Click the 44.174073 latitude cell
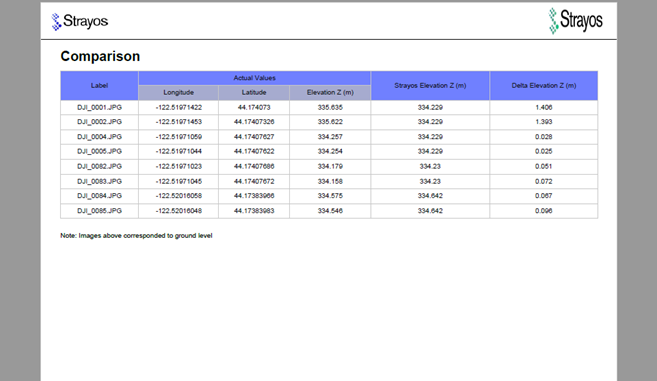This screenshot has width=657, height=381. click(254, 107)
